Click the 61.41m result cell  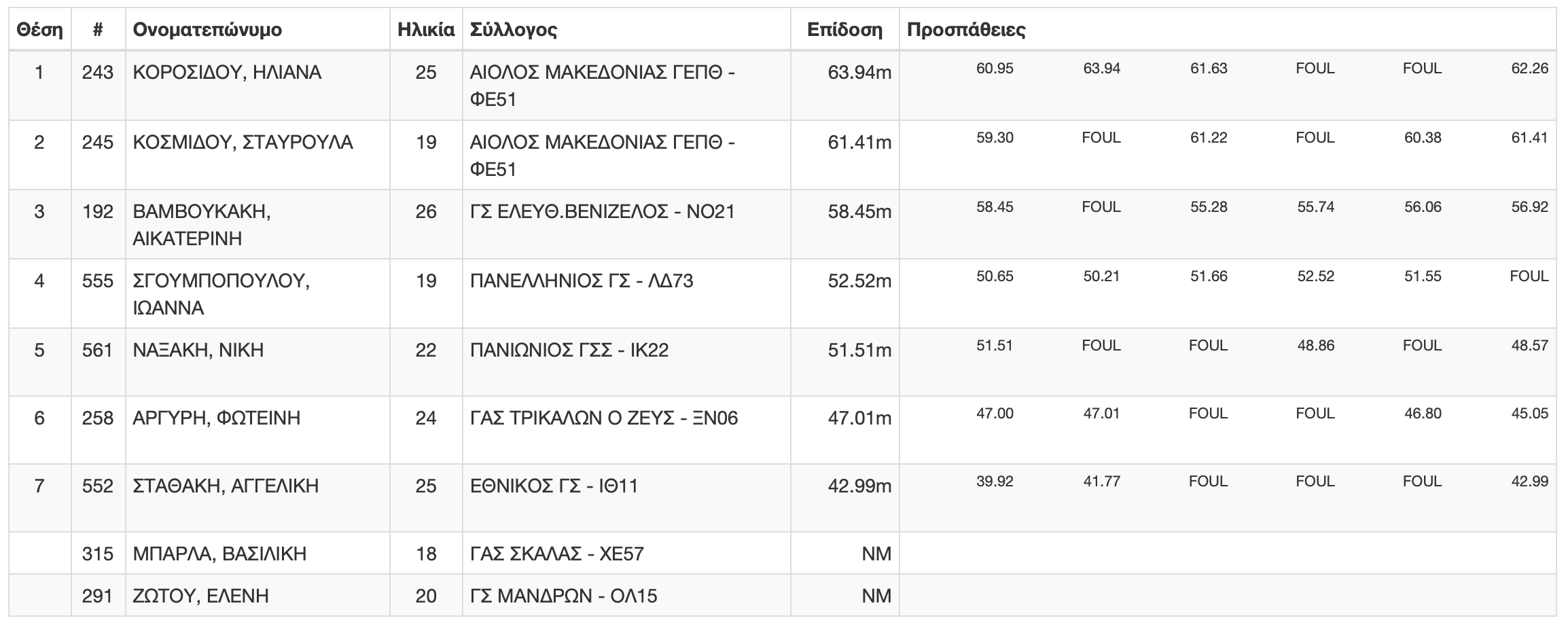coord(859,143)
